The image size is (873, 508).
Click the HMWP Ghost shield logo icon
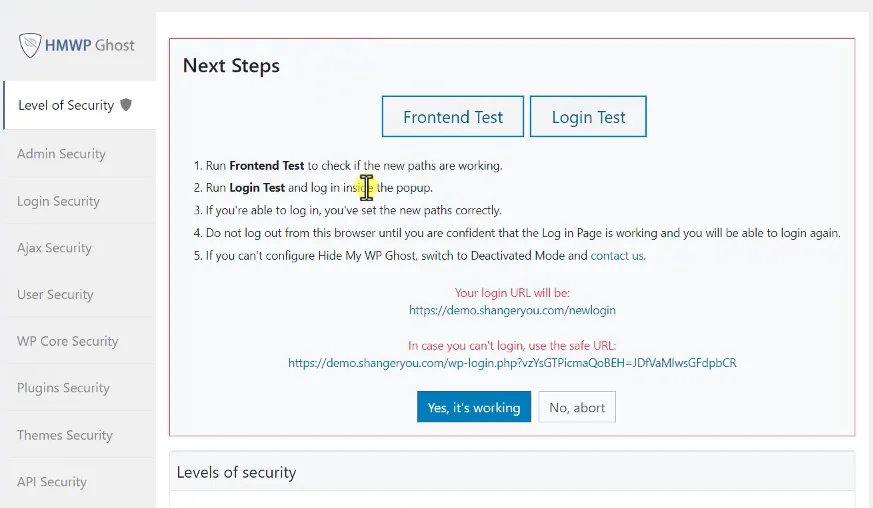point(30,45)
